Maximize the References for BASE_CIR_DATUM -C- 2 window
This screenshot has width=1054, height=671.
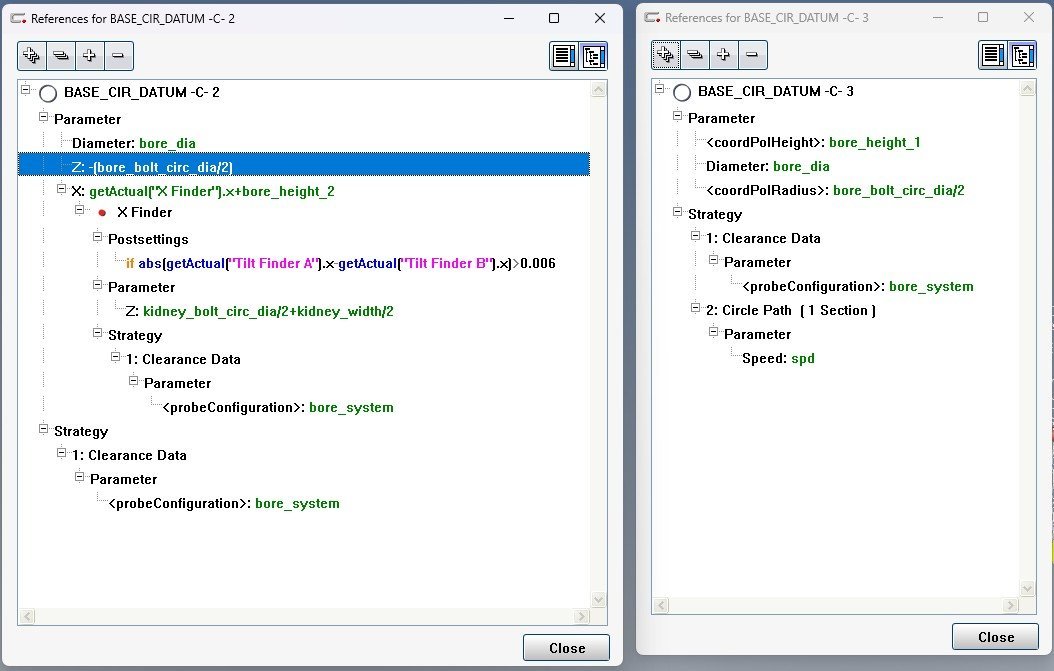click(x=554, y=18)
